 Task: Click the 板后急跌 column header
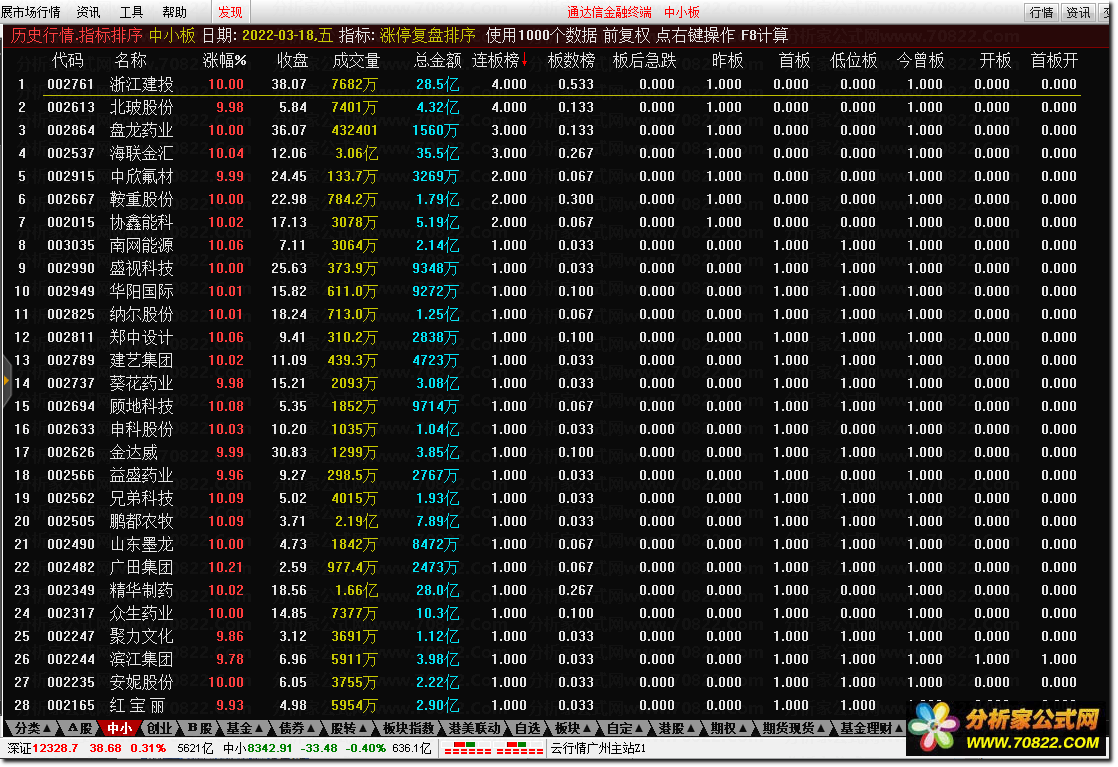pyautogui.click(x=645, y=61)
